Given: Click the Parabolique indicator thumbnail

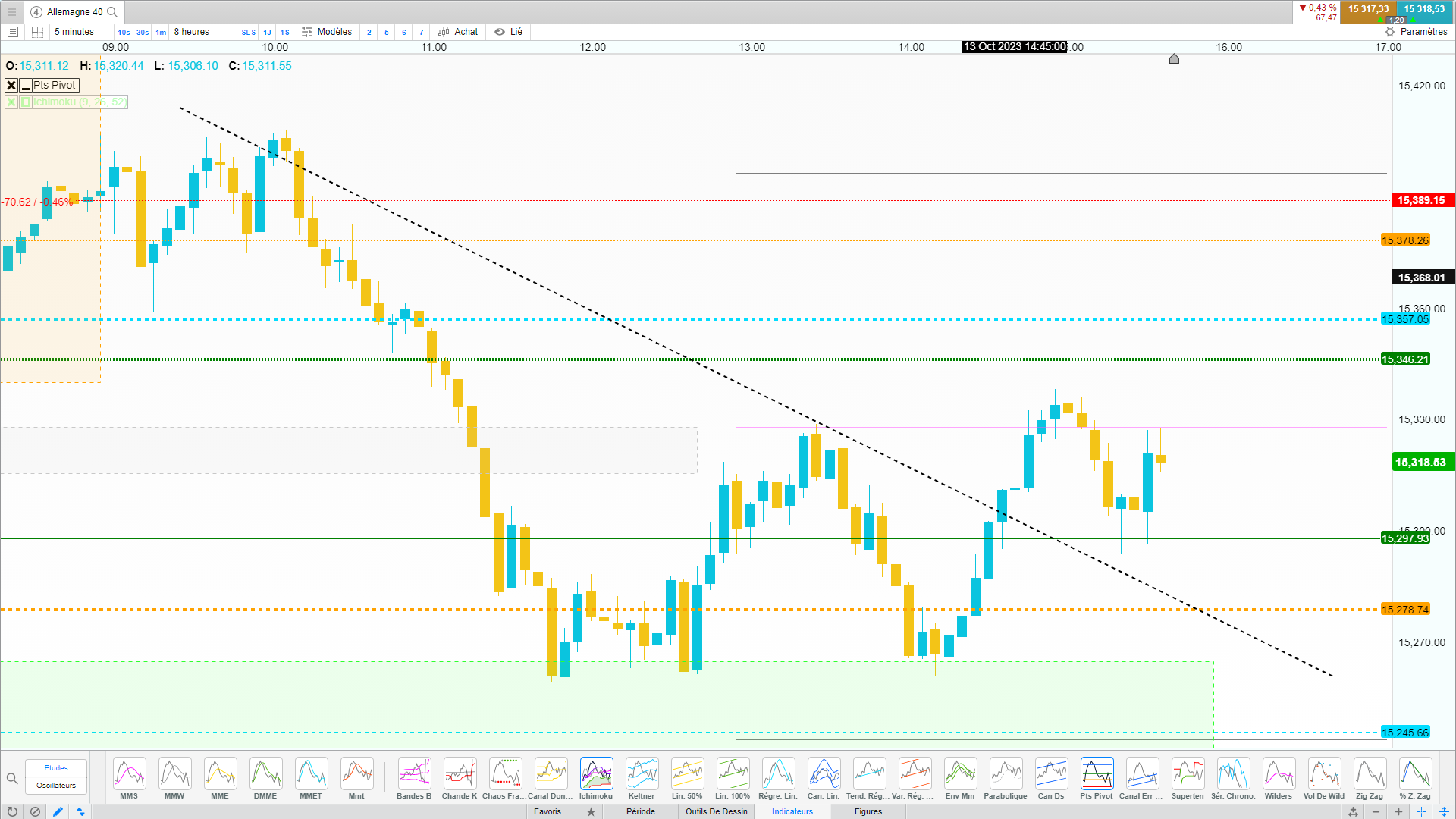Looking at the screenshot, I should 1006,774.
